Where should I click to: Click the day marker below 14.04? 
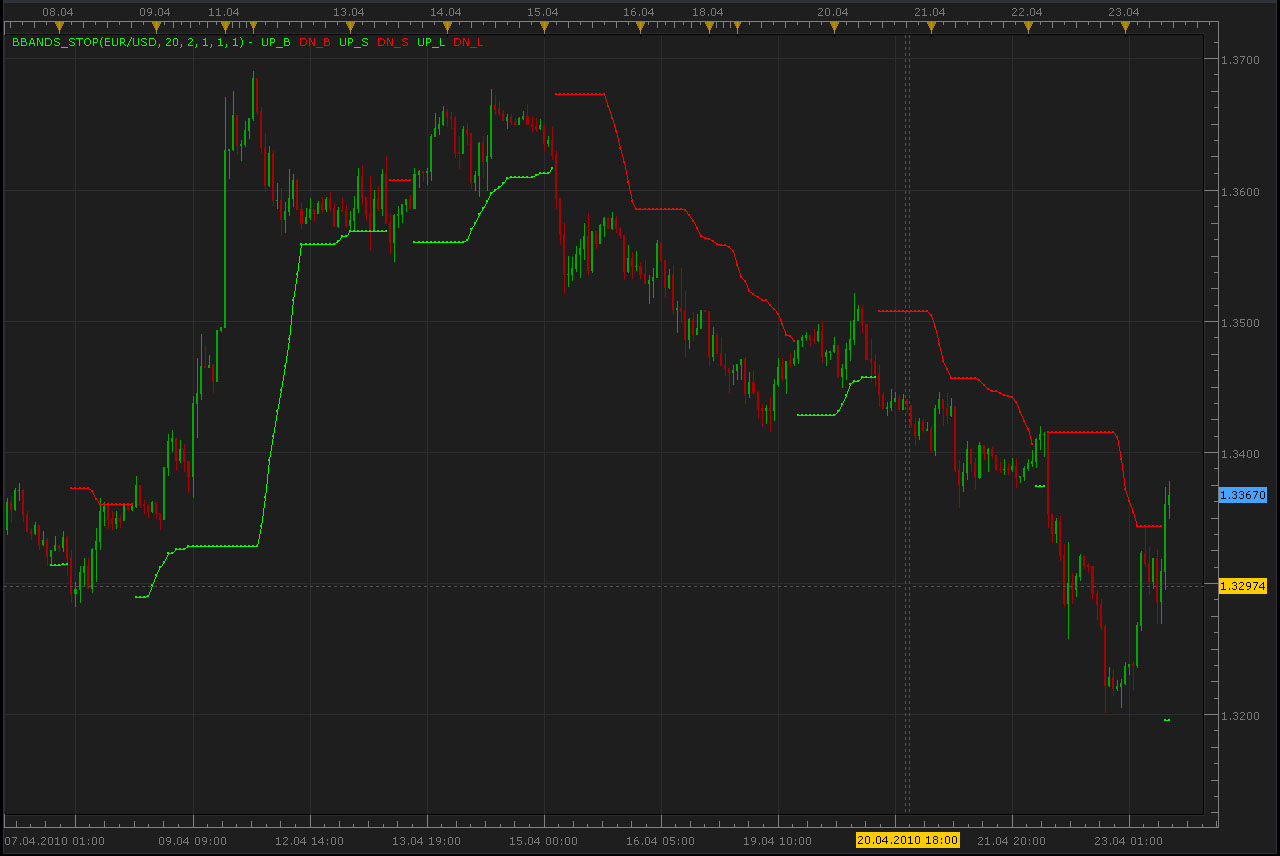tap(447, 26)
